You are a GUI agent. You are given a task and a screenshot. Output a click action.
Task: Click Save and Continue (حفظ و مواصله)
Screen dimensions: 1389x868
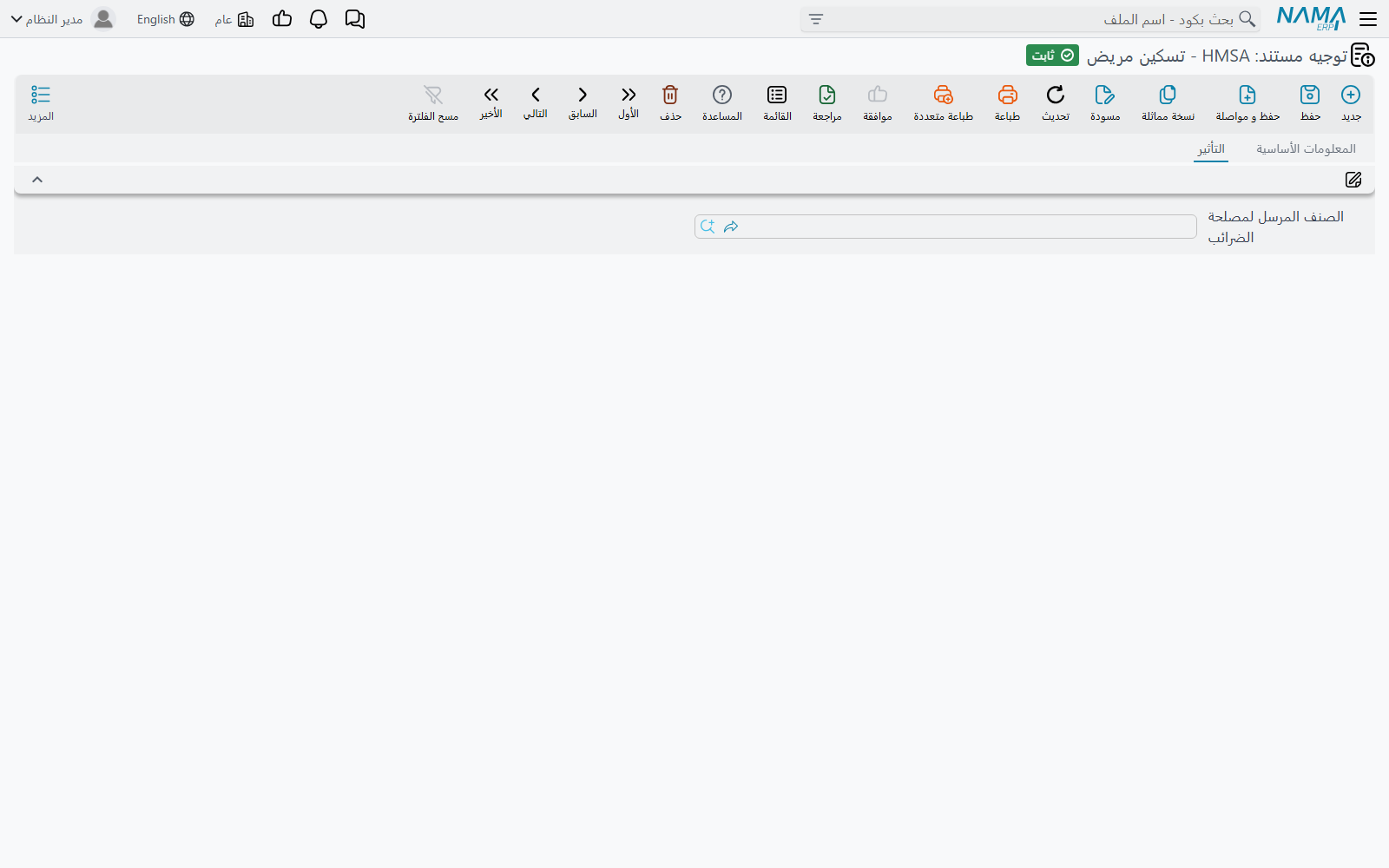pyautogui.click(x=1247, y=102)
